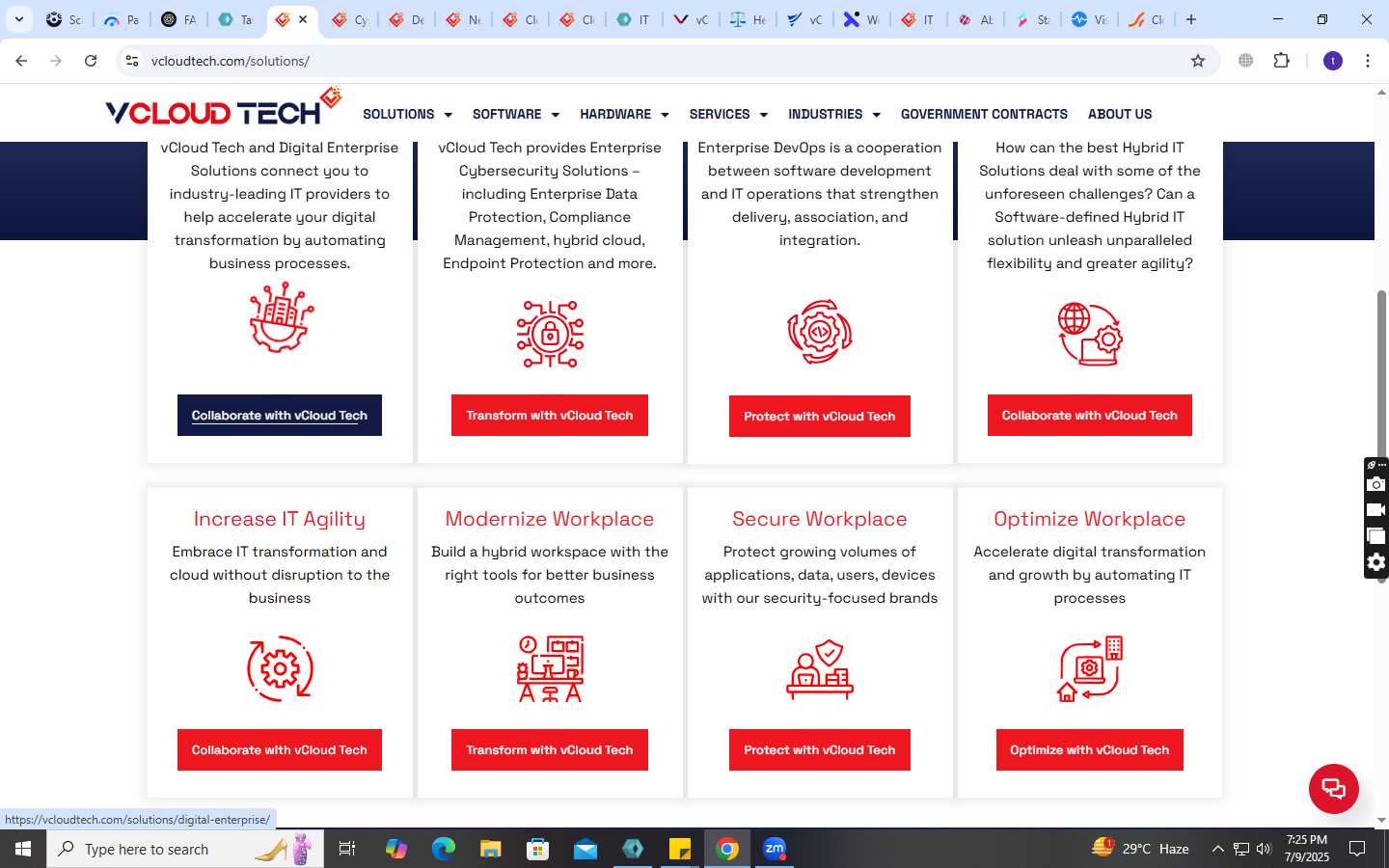Image resolution: width=1389 pixels, height=868 pixels.
Task: Click the address bar URL field
Action: (666, 61)
